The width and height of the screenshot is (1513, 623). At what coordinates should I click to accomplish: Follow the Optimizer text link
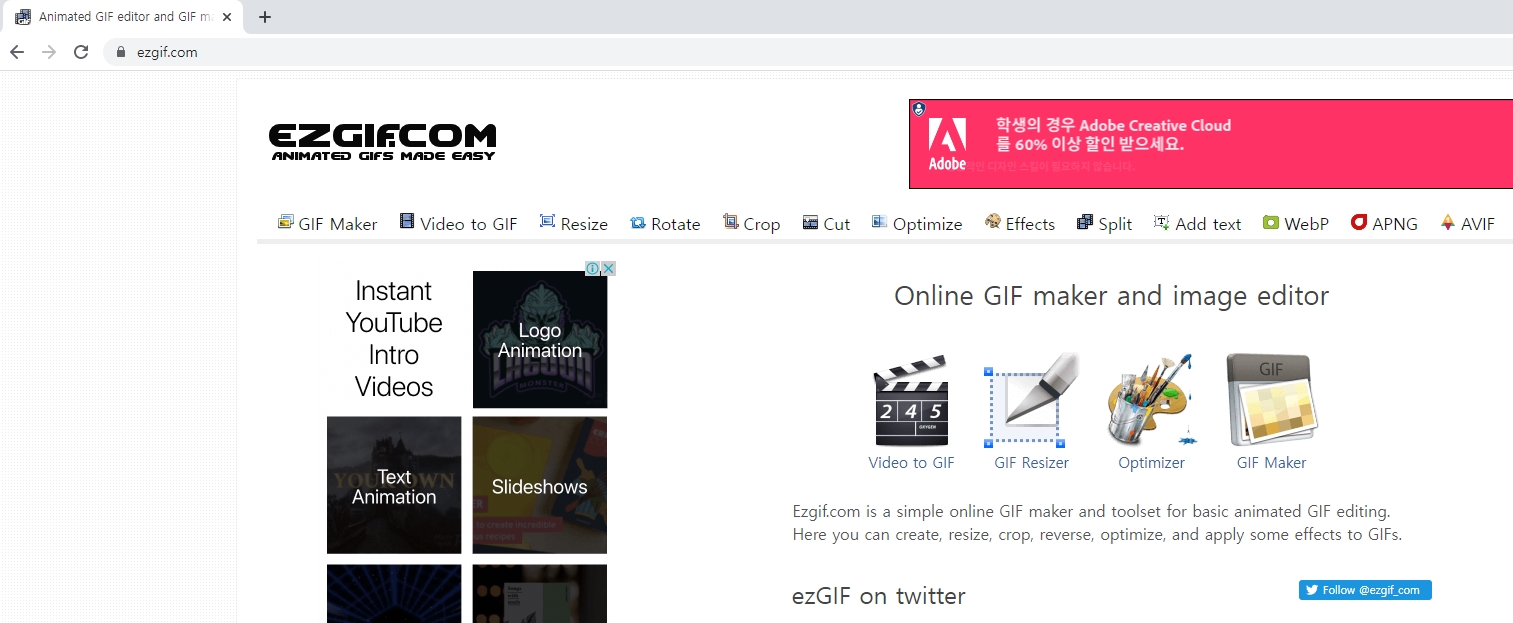point(1151,463)
